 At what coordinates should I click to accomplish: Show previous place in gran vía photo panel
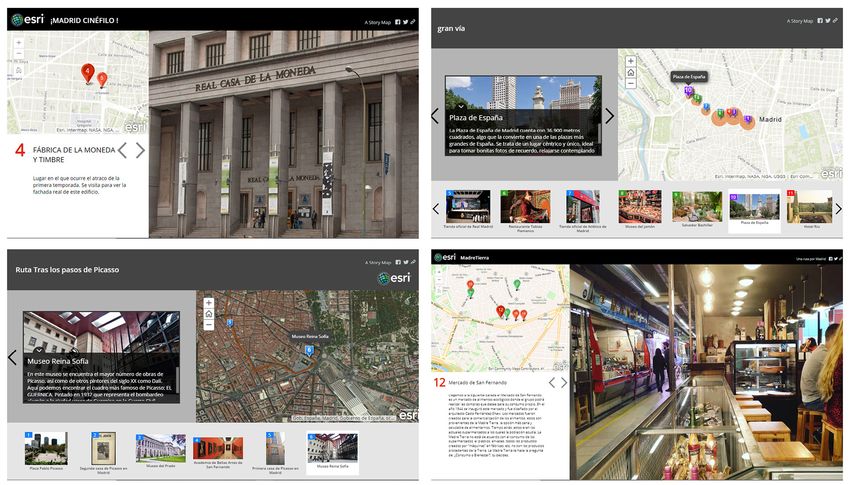(435, 115)
